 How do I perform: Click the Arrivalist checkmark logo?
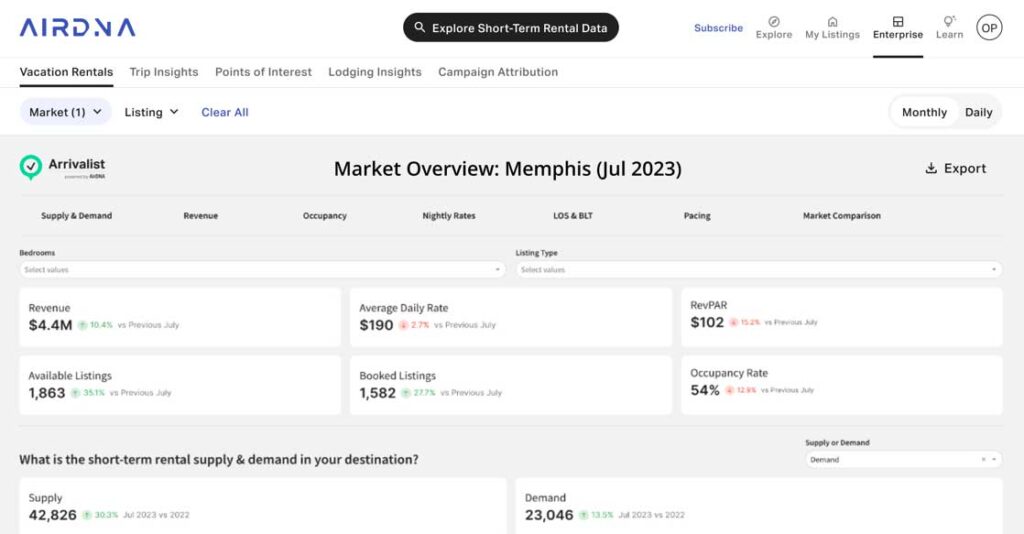pos(31,167)
